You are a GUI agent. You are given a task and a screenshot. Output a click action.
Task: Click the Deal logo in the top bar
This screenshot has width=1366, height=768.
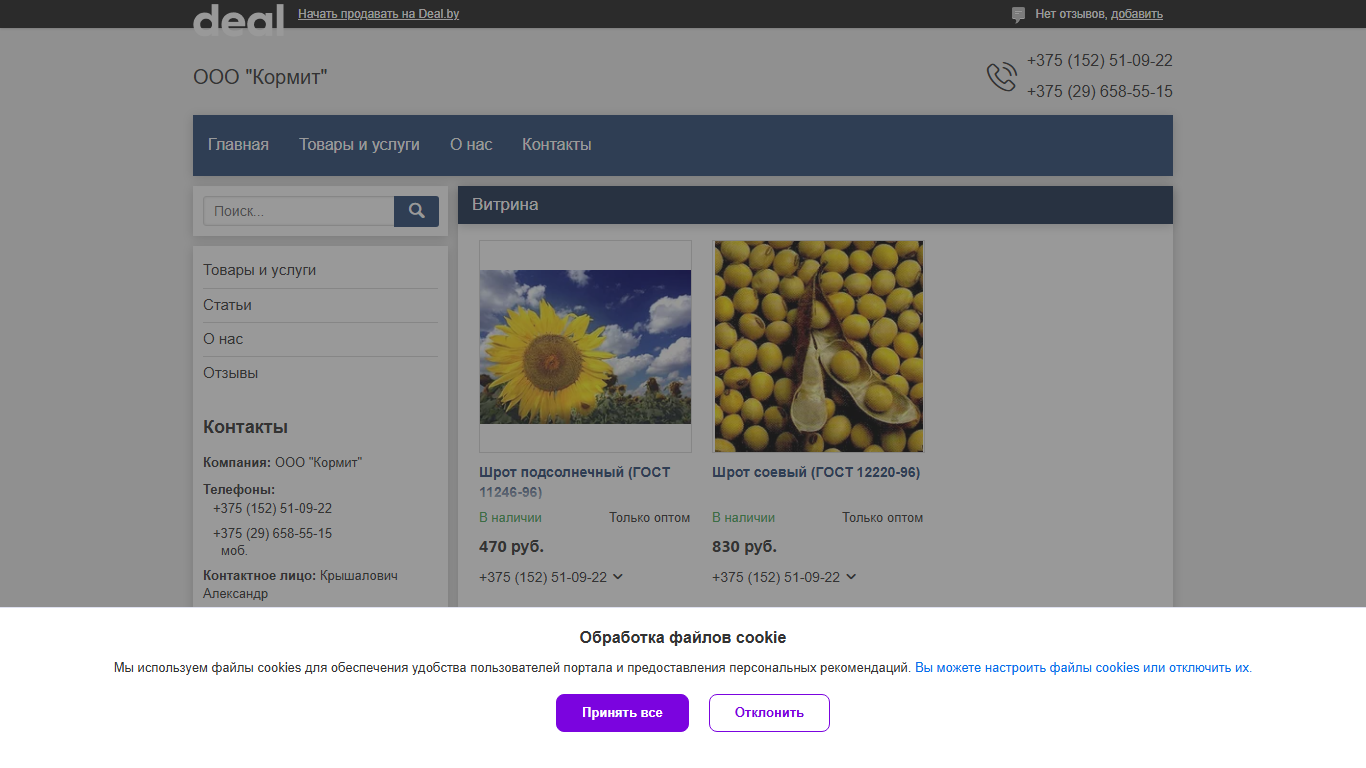(x=238, y=19)
